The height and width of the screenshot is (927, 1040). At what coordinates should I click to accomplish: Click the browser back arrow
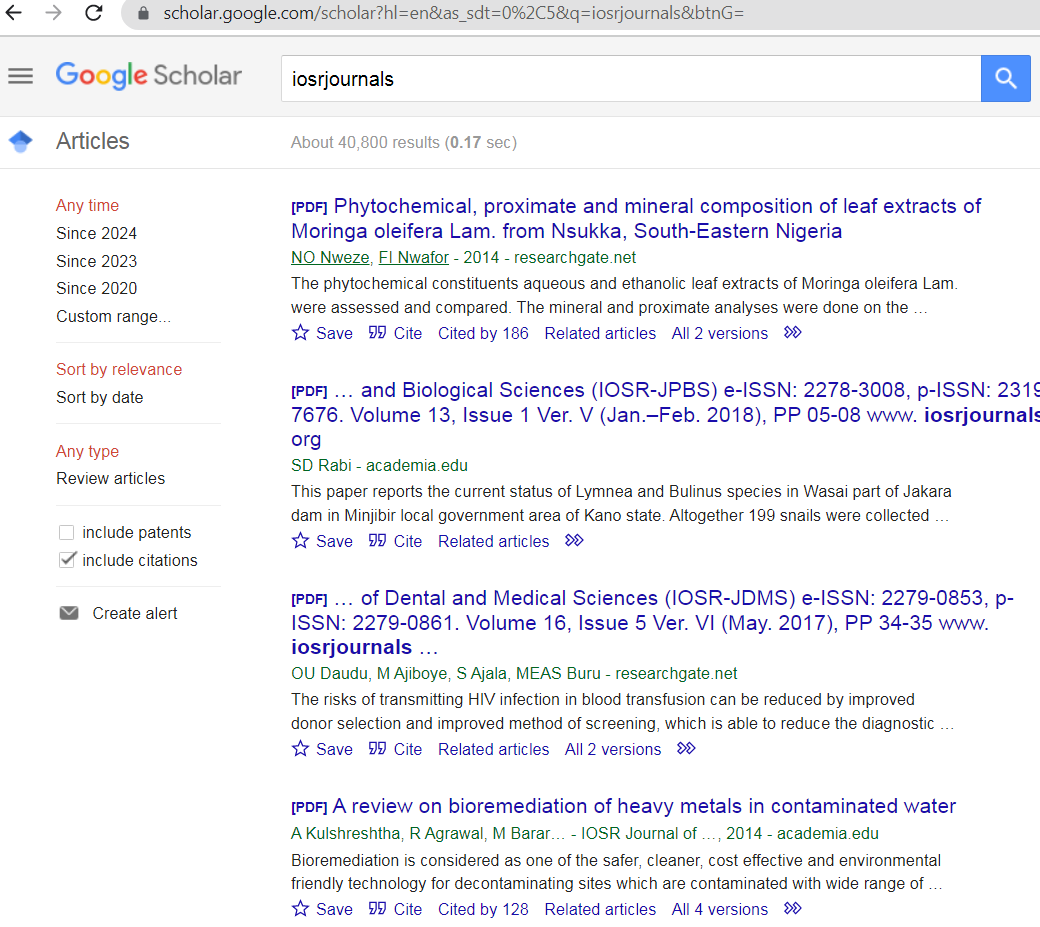click(14, 13)
